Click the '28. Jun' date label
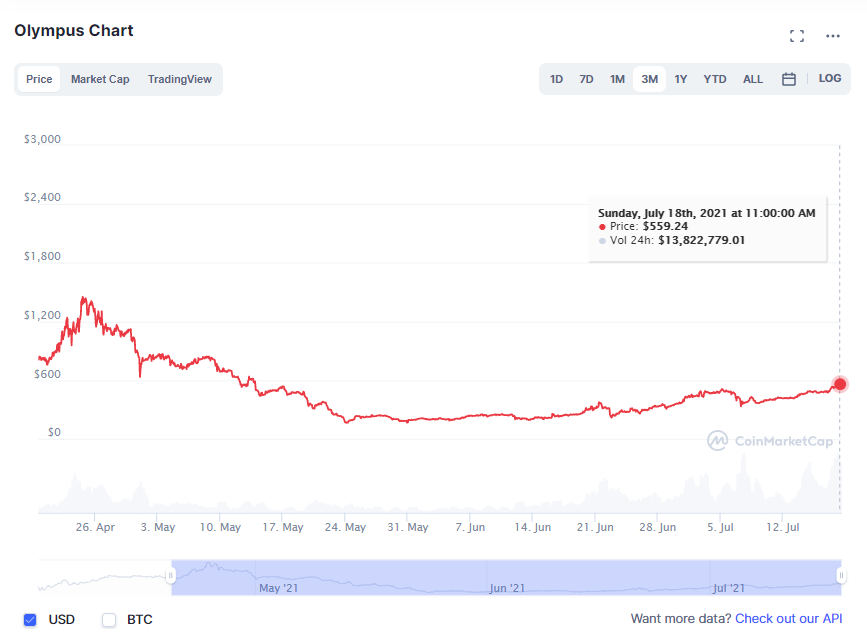This screenshot has height=637, width=867. [657, 528]
